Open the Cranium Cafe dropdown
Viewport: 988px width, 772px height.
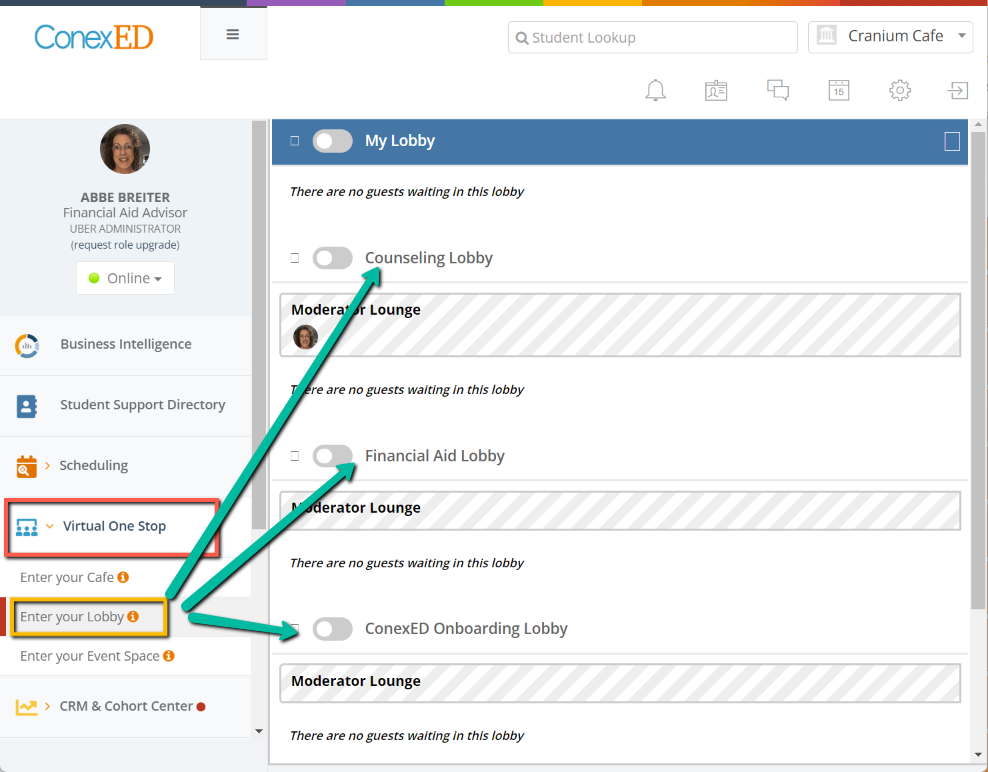click(890, 37)
